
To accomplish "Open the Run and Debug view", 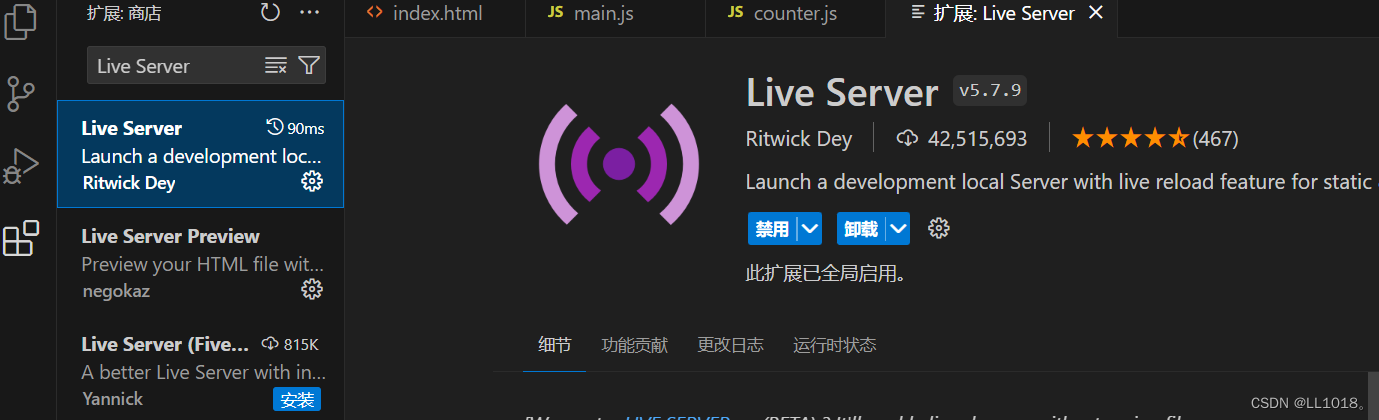I will pyautogui.click(x=21, y=167).
